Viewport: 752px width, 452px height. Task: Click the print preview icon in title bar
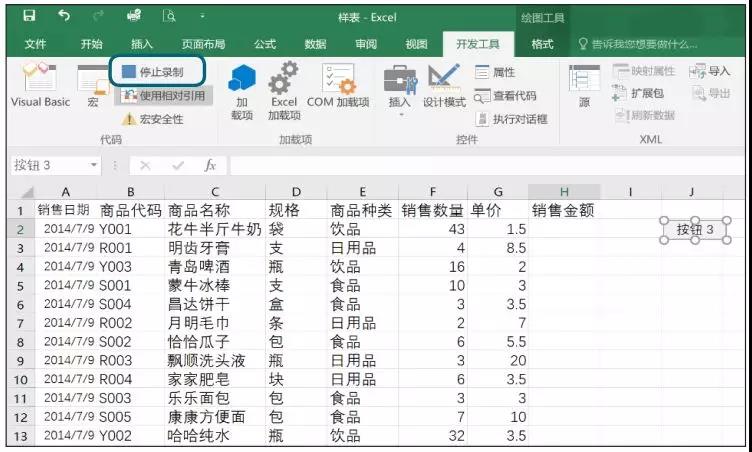tap(170, 16)
